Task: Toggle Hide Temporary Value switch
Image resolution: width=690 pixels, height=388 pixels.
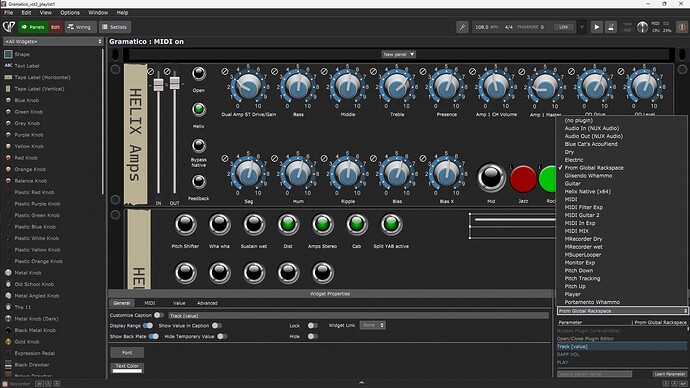Action: [222, 336]
